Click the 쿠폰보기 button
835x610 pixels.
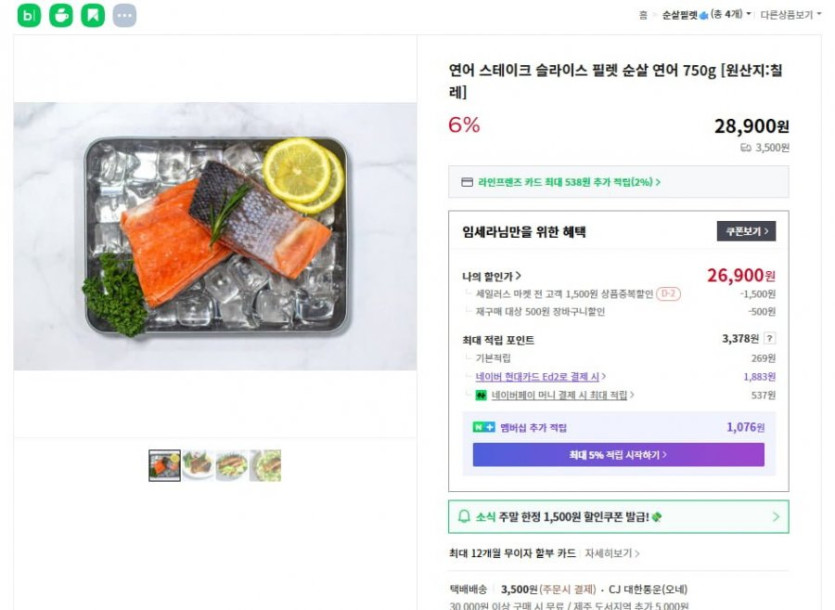coord(746,231)
